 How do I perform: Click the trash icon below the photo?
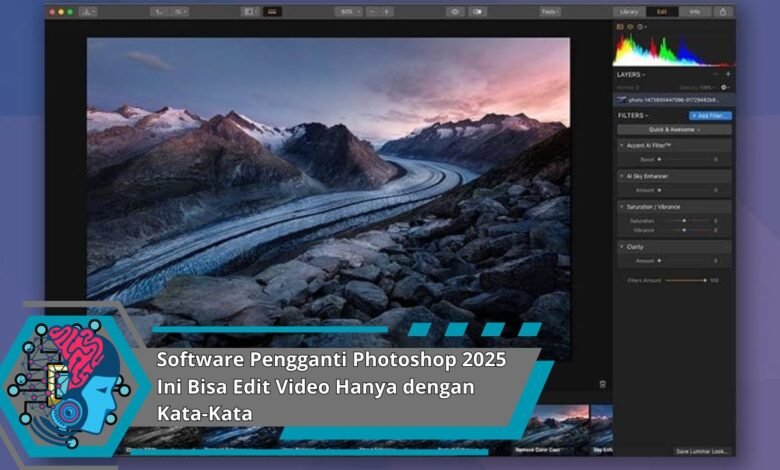click(x=602, y=384)
